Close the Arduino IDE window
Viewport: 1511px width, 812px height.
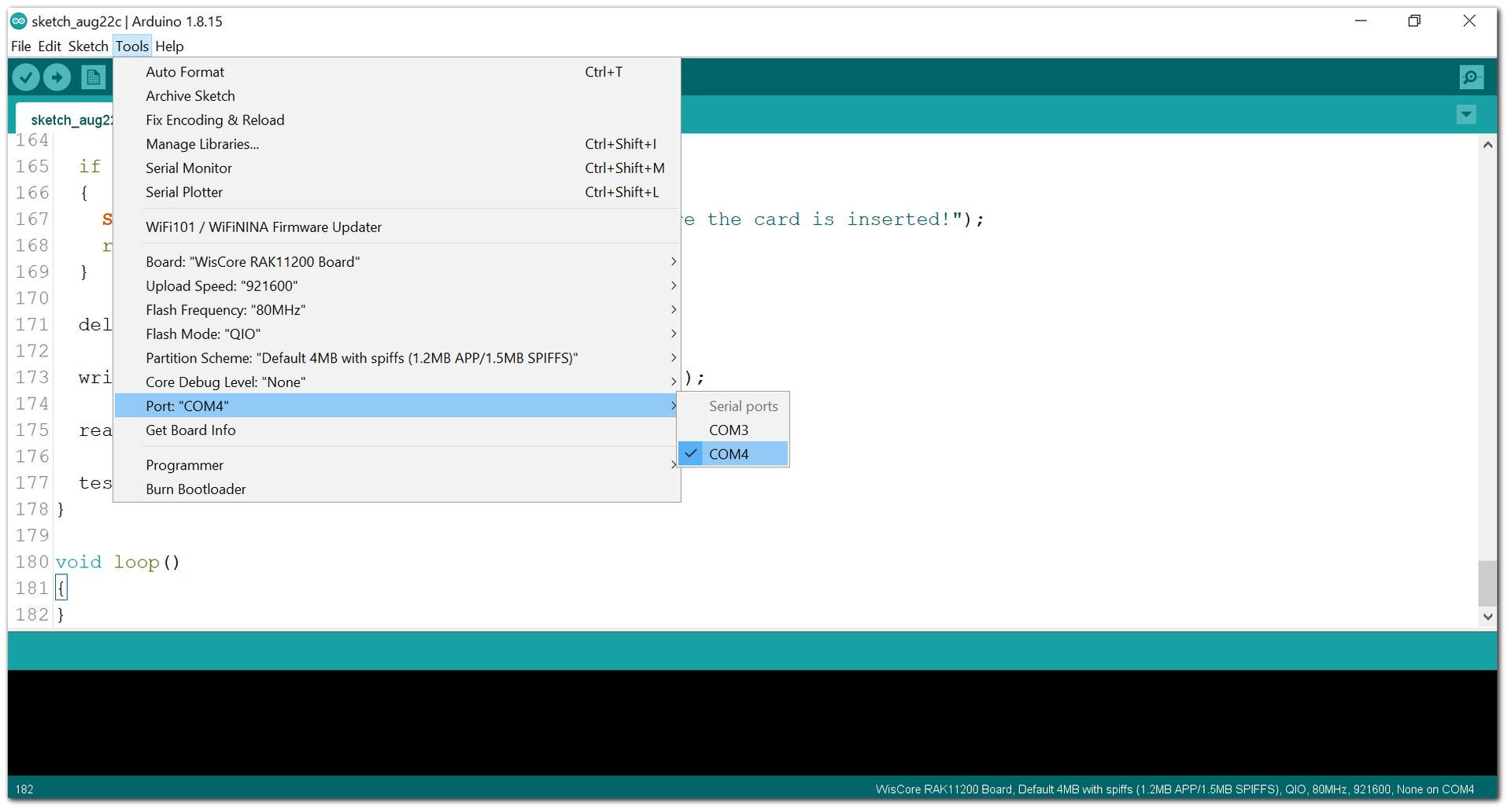(1469, 21)
